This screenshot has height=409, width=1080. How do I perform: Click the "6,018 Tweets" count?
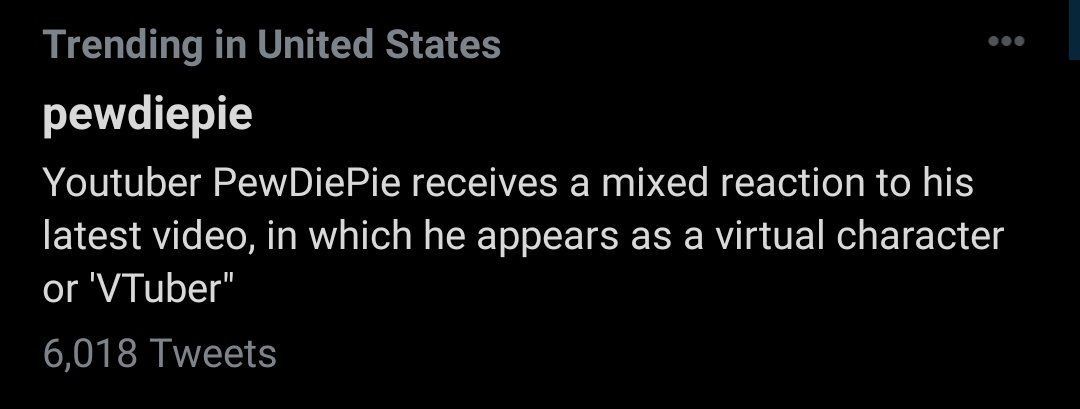point(160,353)
